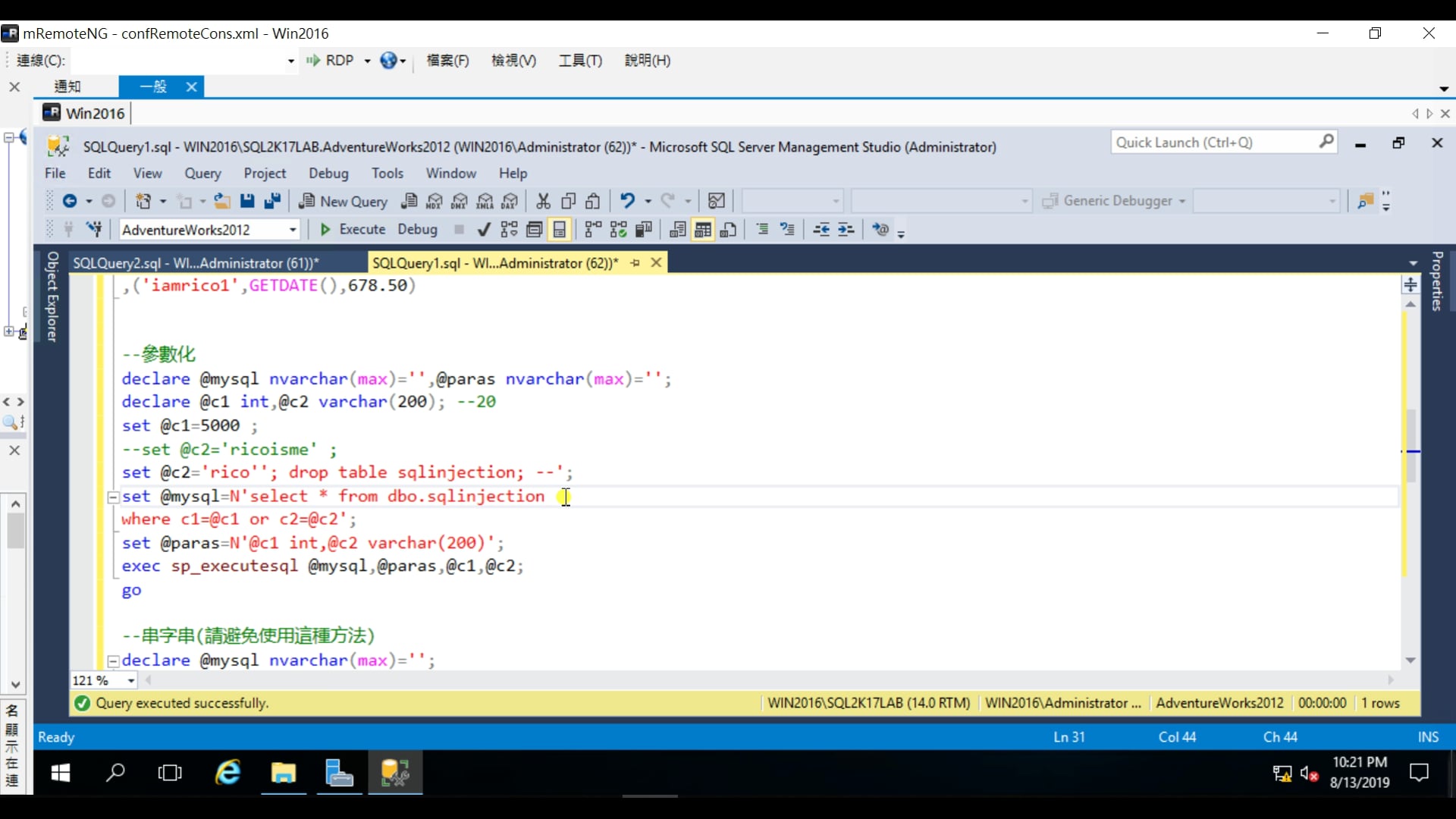Click the Cut scissors icon
The height and width of the screenshot is (819, 1456).
click(x=543, y=201)
